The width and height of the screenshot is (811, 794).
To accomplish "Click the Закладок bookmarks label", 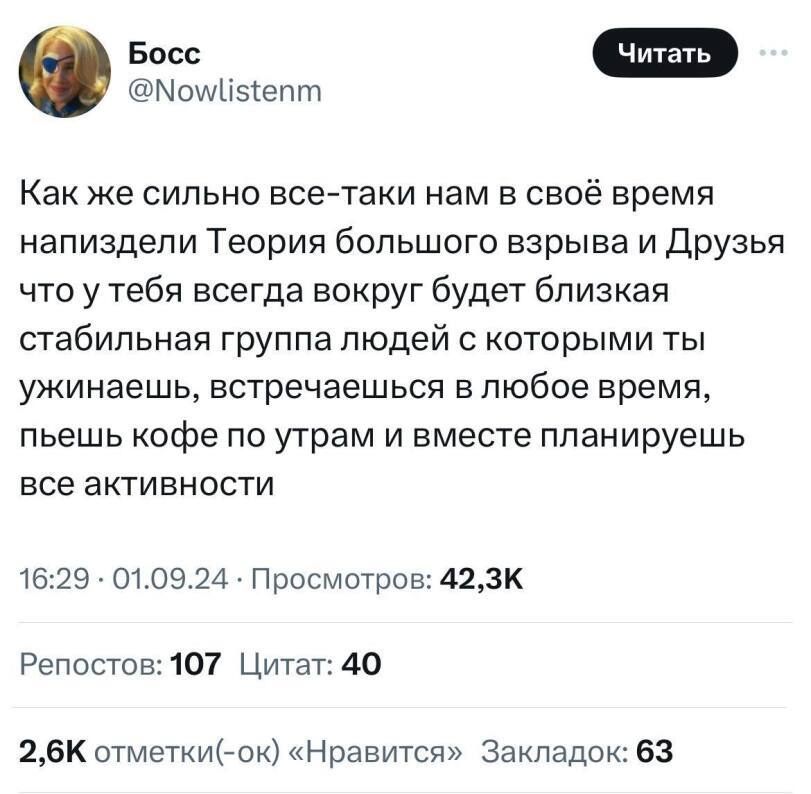I will point(553,749).
